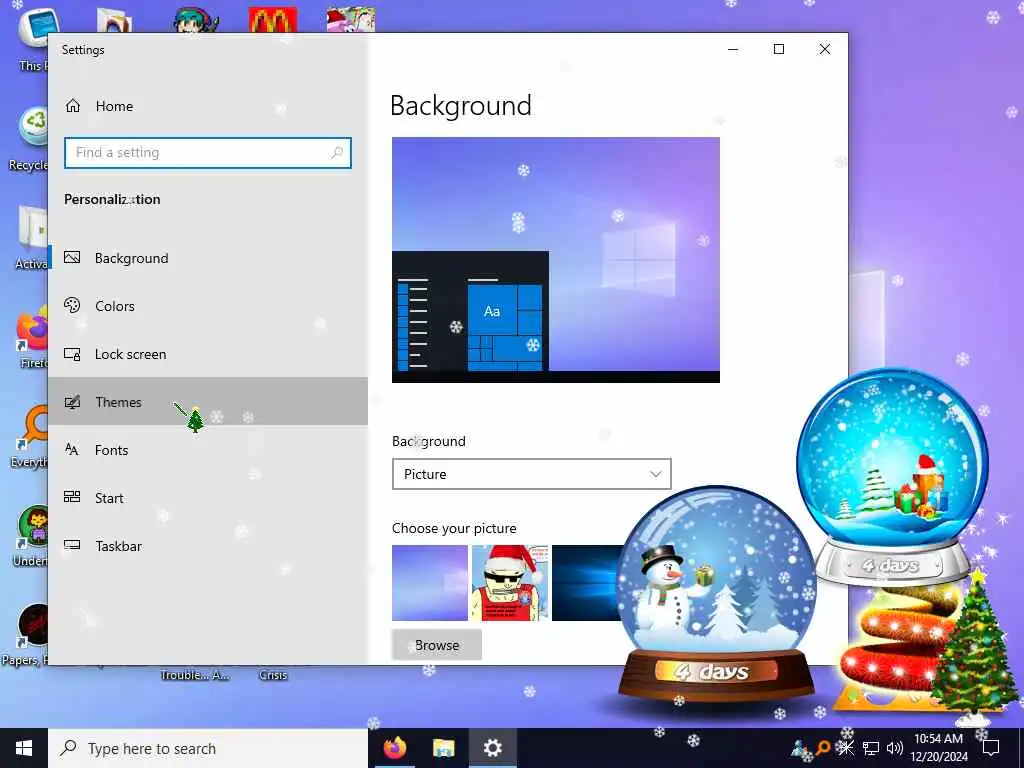Click the snowflake tray icon
The height and width of the screenshot is (768, 1024).
point(846,748)
